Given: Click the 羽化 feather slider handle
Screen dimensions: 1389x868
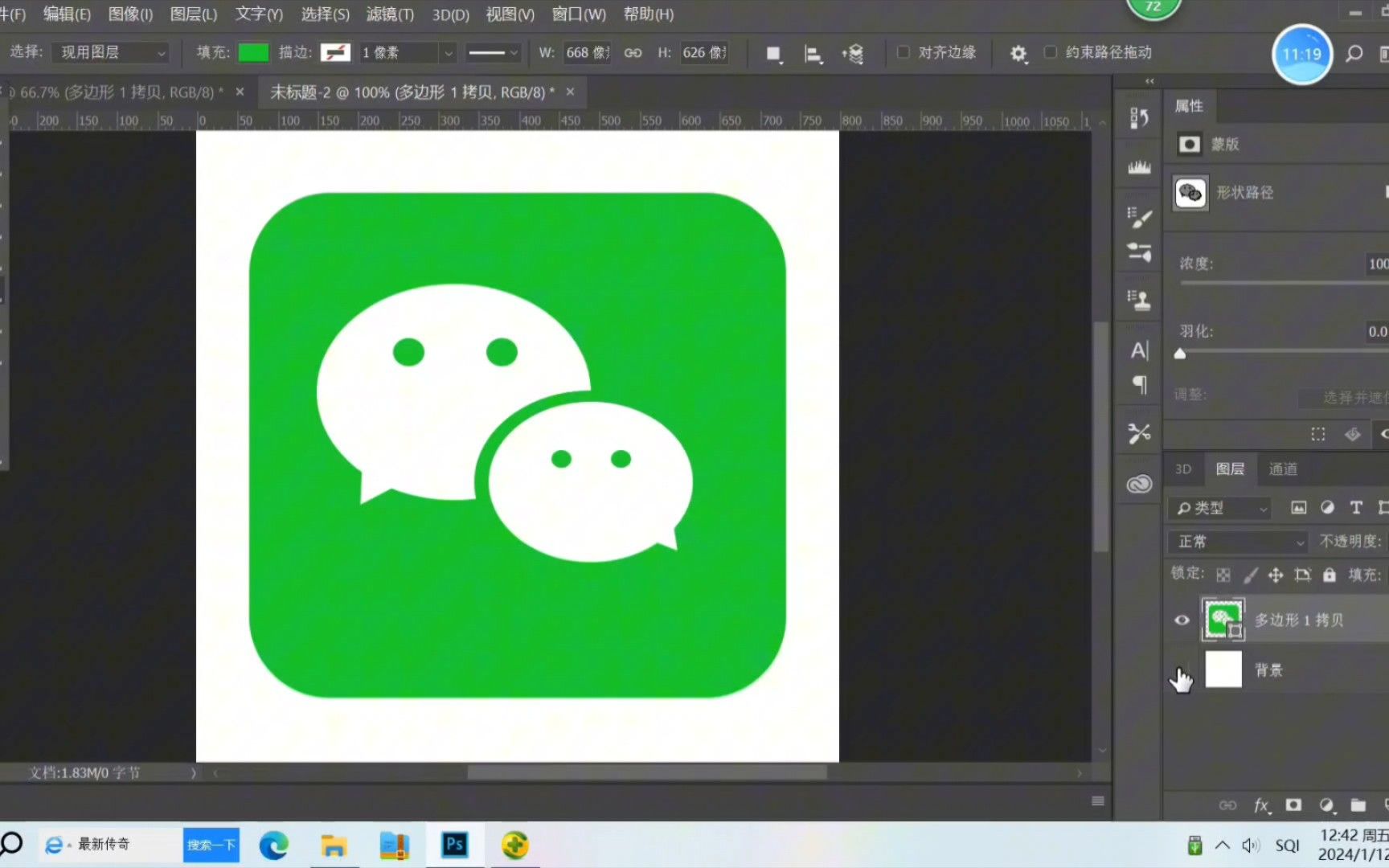Looking at the screenshot, I should [x=1180, y=354].
